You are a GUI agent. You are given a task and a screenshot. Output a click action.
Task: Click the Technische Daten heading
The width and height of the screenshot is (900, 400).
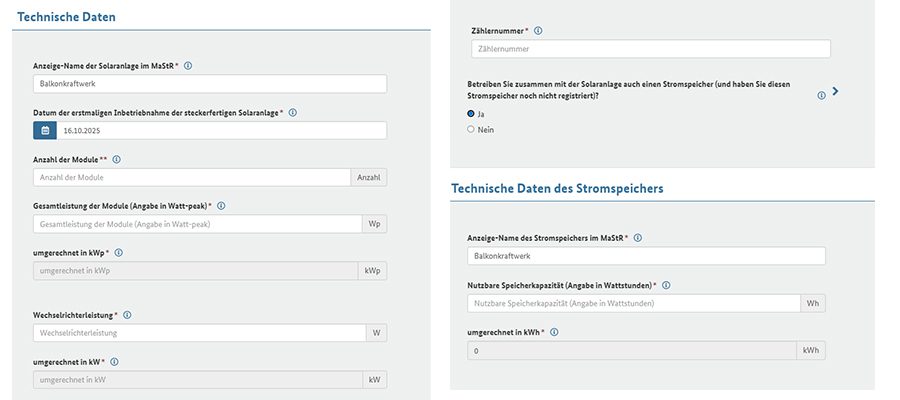tap(67, 17)
